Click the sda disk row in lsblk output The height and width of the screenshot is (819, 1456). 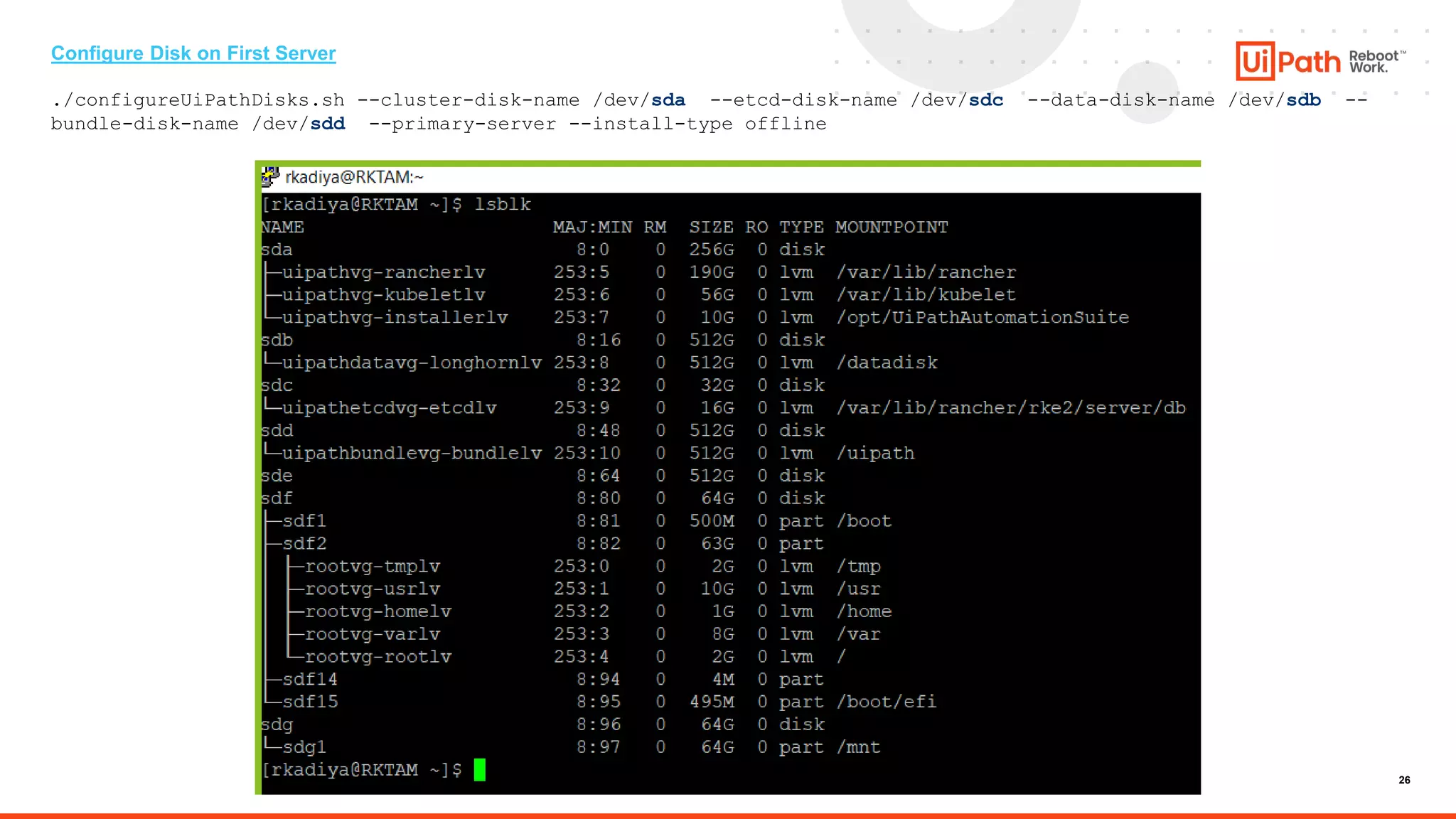click(x=277, y=250)
